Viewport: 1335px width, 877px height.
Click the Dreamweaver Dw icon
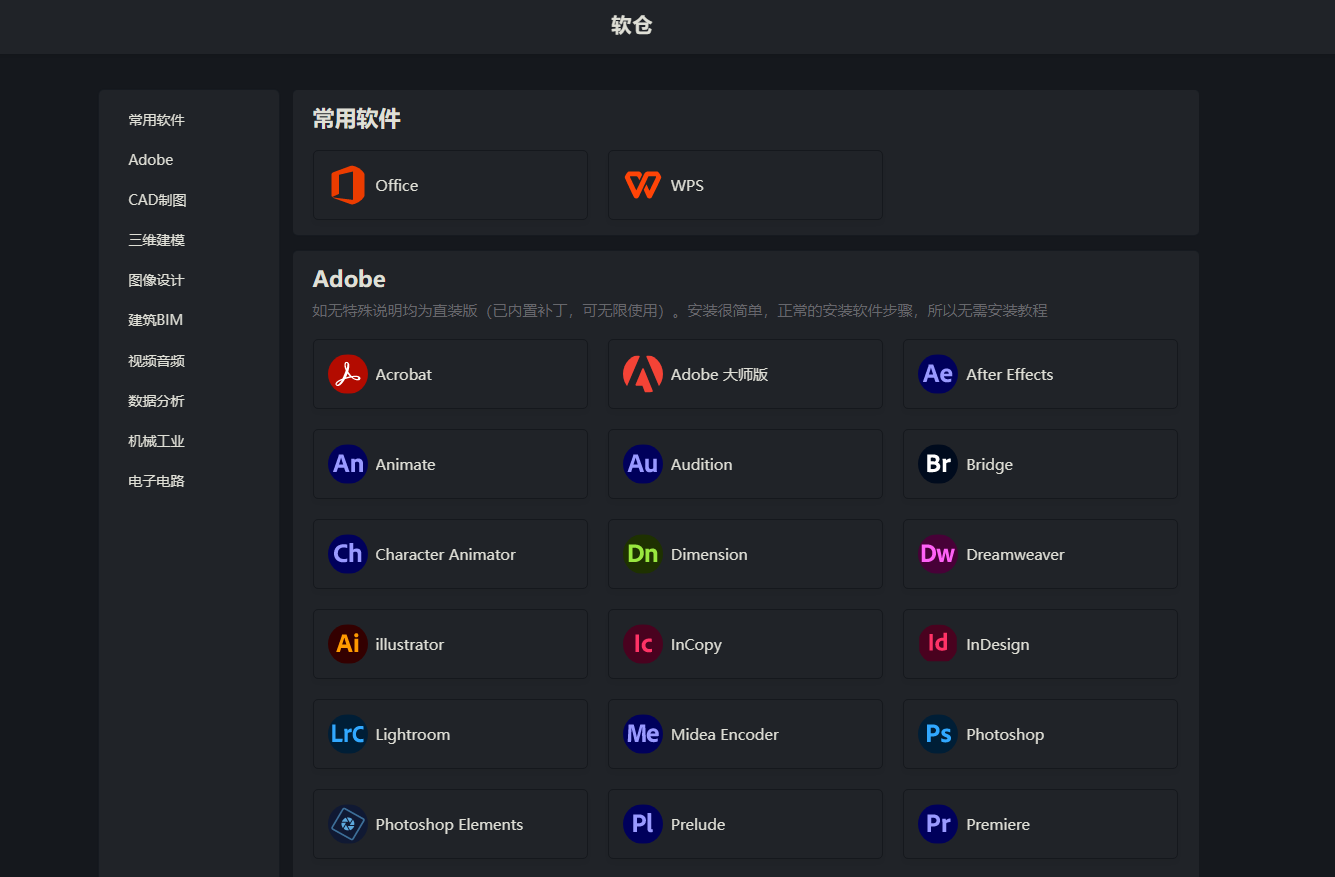tap(938, 554)
